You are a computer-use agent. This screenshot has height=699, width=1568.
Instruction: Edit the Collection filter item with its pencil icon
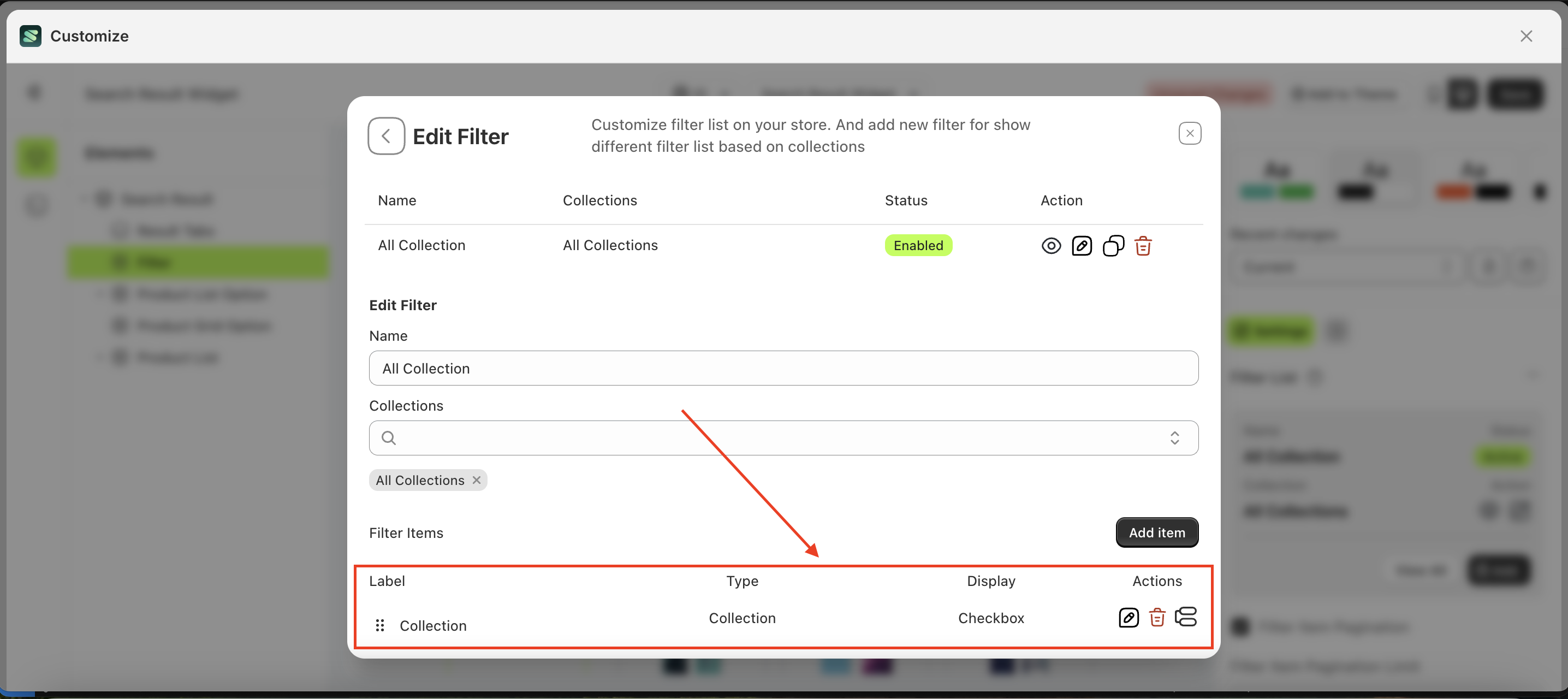tap(1129, 618)
